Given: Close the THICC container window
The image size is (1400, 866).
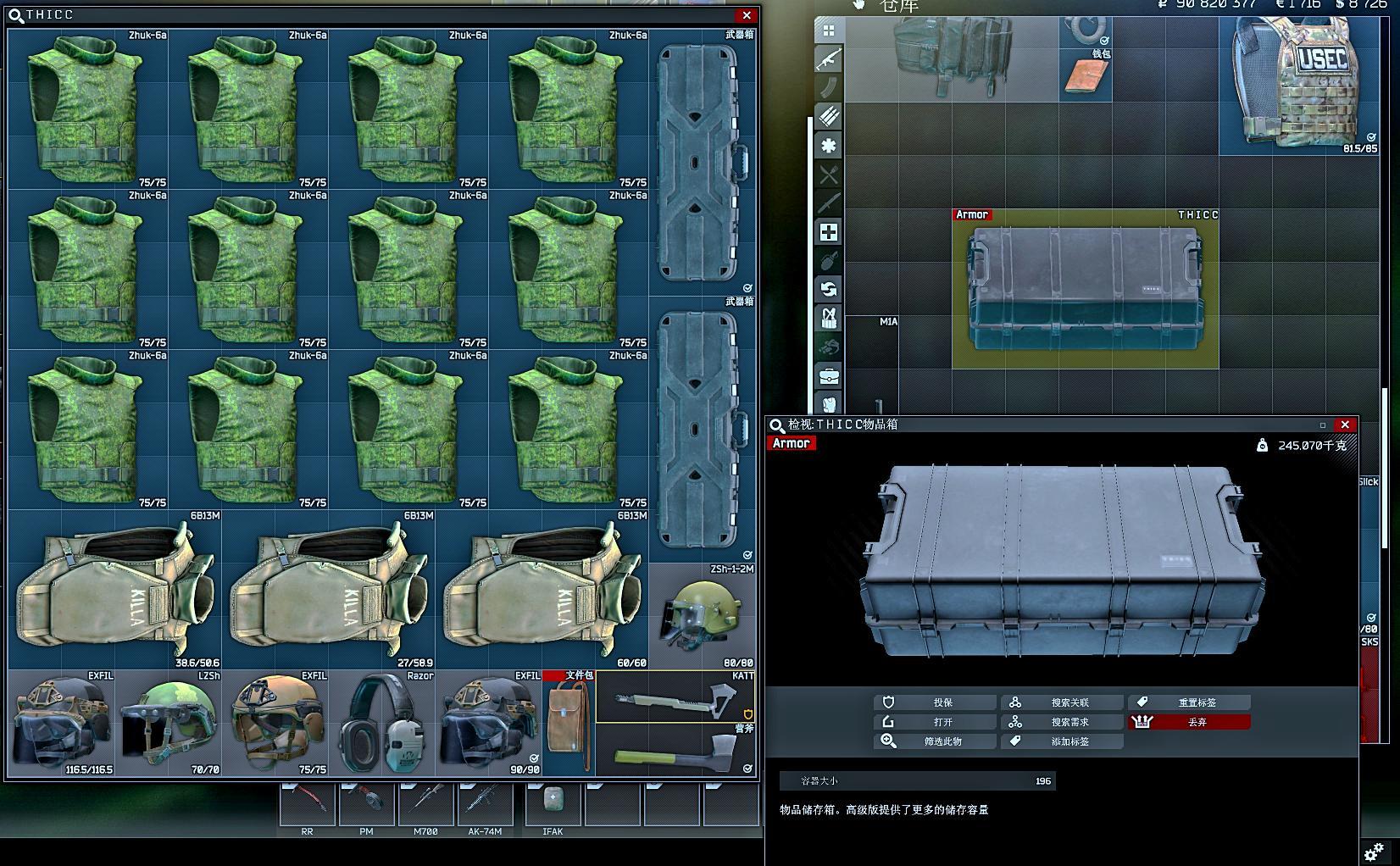Looking at the screenshot, I should [x=747, y=15].
